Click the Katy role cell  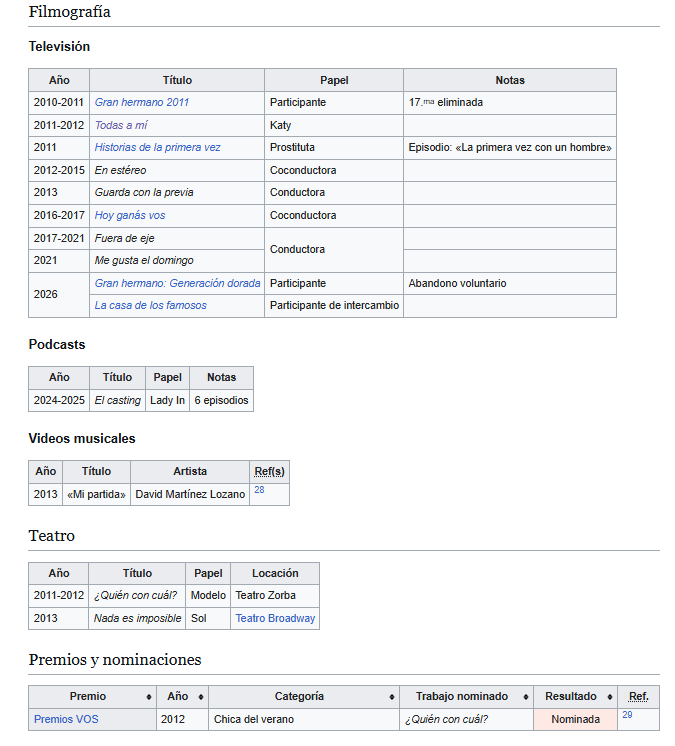[x=334, y=126]
